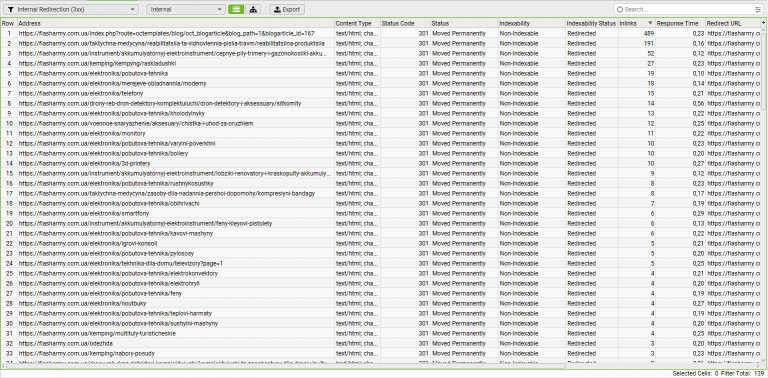Screen dimensions: 768x378
Task: Select the varylni-poverkhni URL
Action: click(x=117, y=143)
